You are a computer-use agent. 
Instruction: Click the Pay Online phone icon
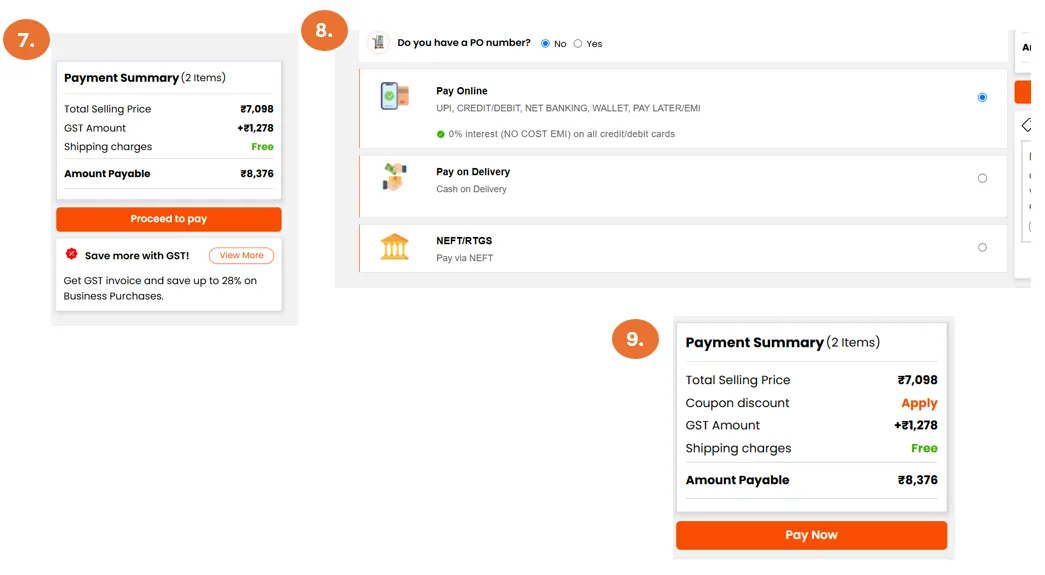tap(394, 96)
